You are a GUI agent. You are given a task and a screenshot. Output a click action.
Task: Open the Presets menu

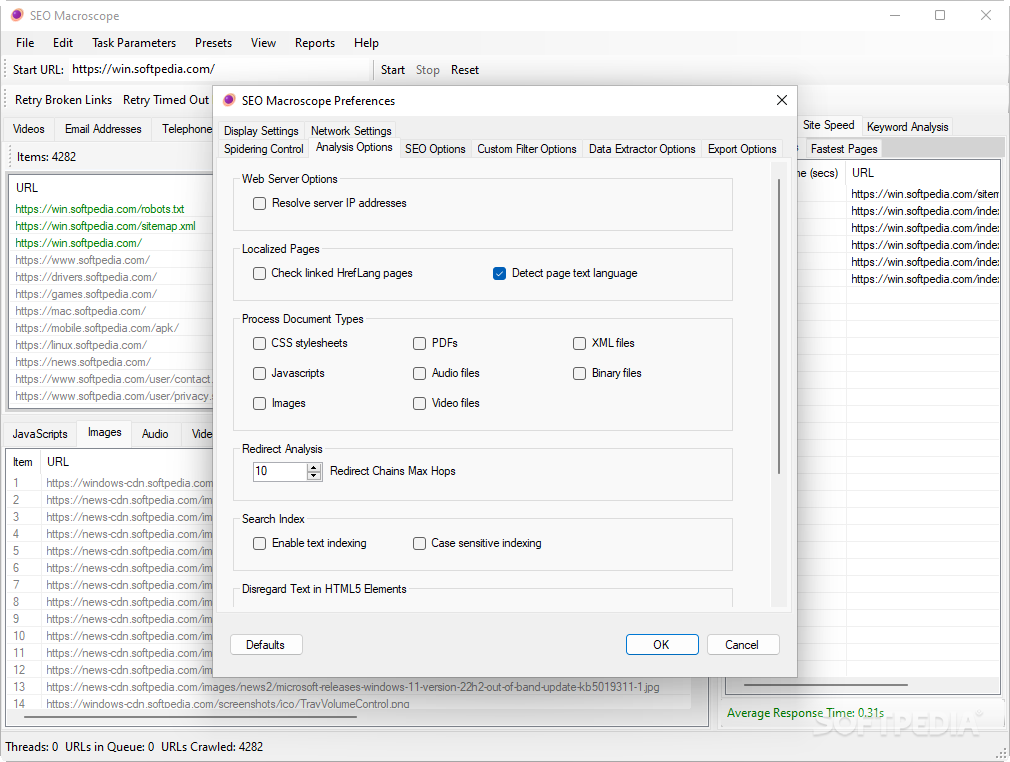tap(213, 43)
